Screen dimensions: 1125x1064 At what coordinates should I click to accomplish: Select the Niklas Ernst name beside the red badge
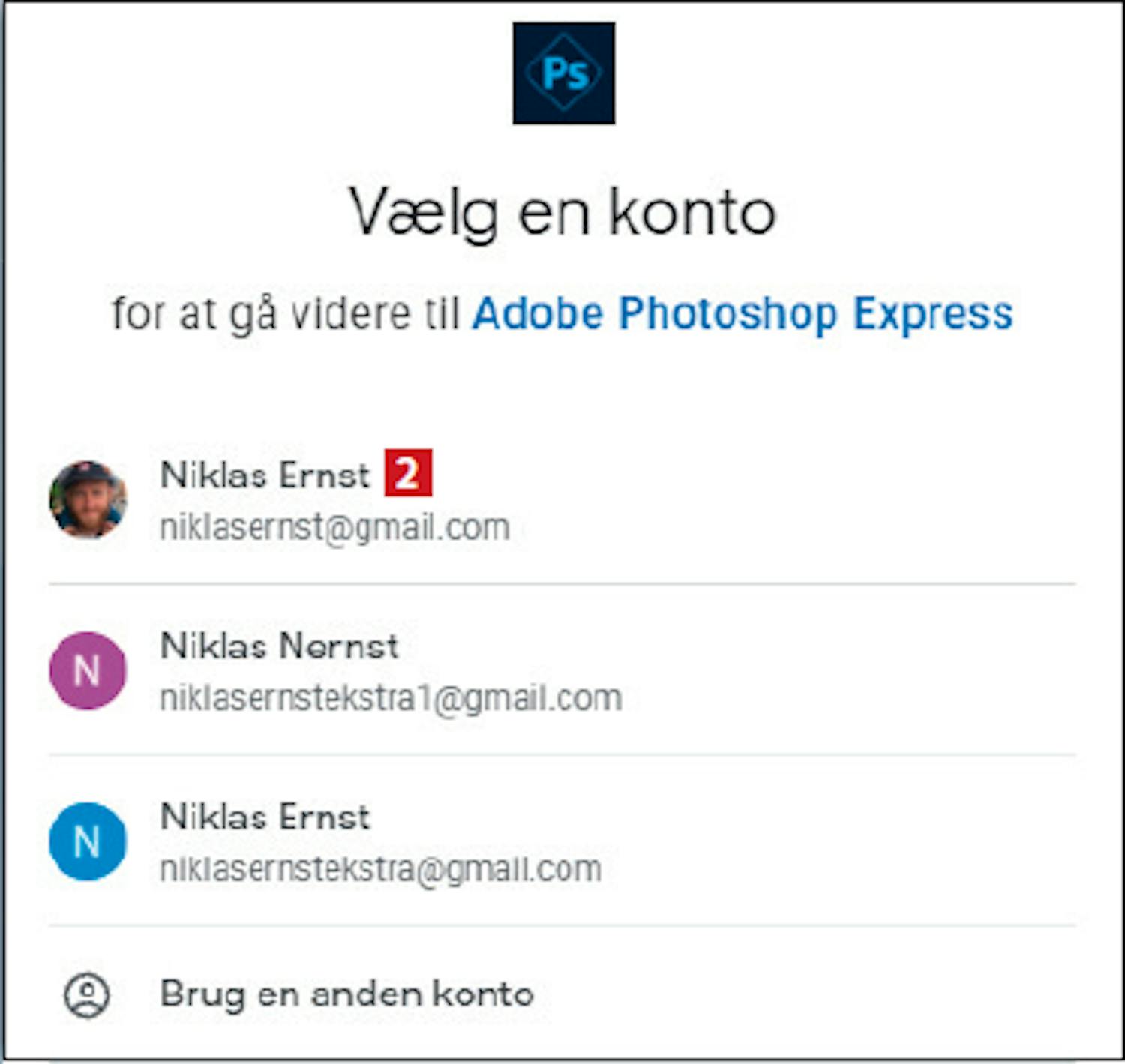click(265, 475)
